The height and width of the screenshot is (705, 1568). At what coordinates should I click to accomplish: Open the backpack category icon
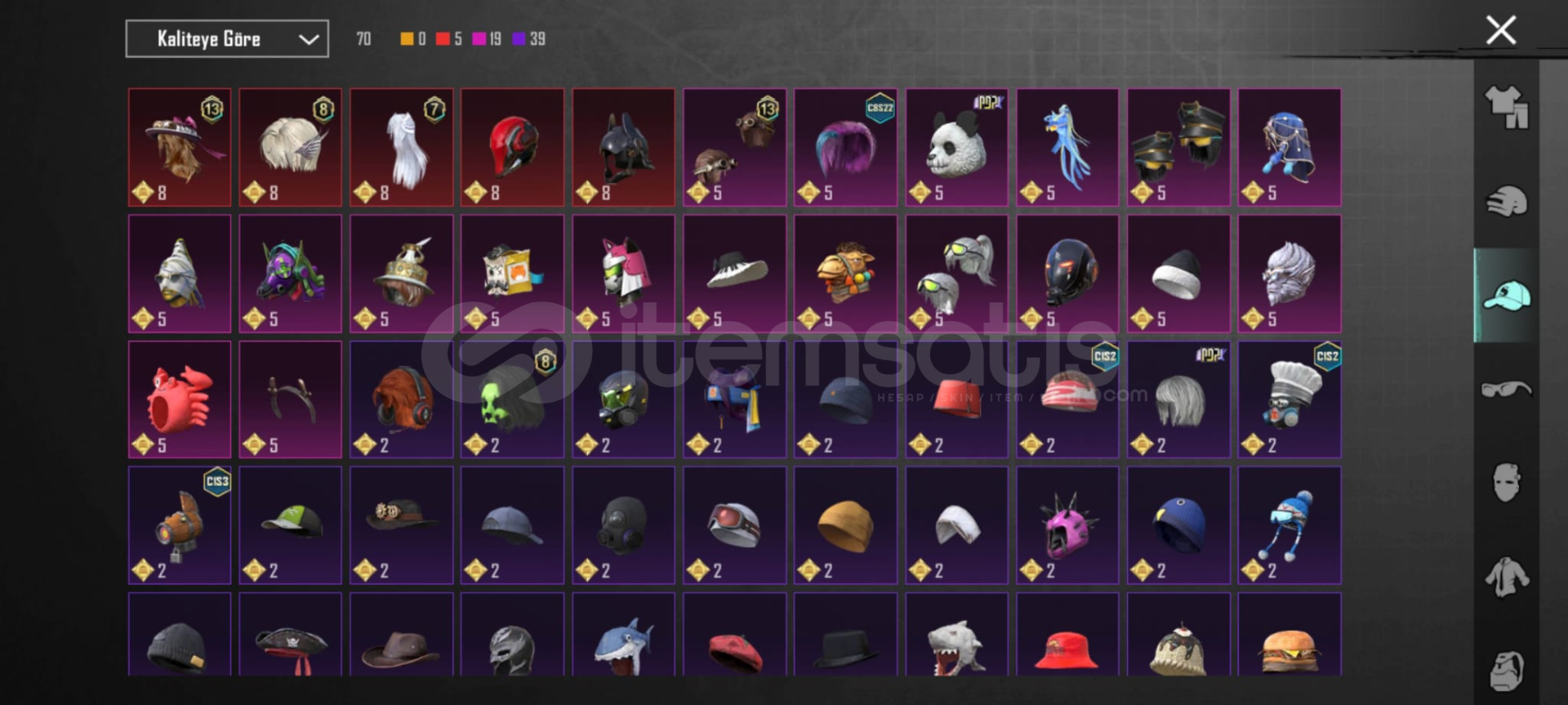(x=1507, y=671)
